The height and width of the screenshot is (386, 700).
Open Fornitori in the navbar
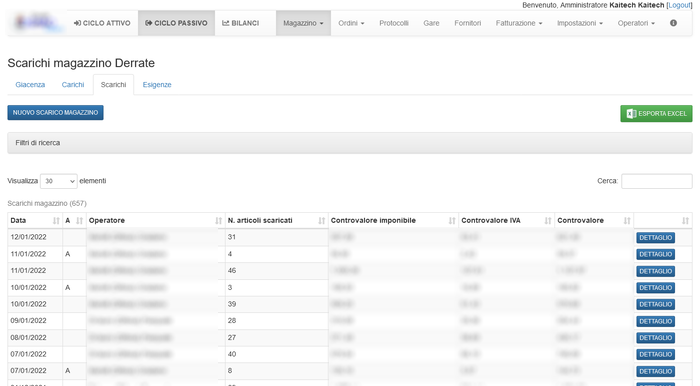[x=467, y=23]
